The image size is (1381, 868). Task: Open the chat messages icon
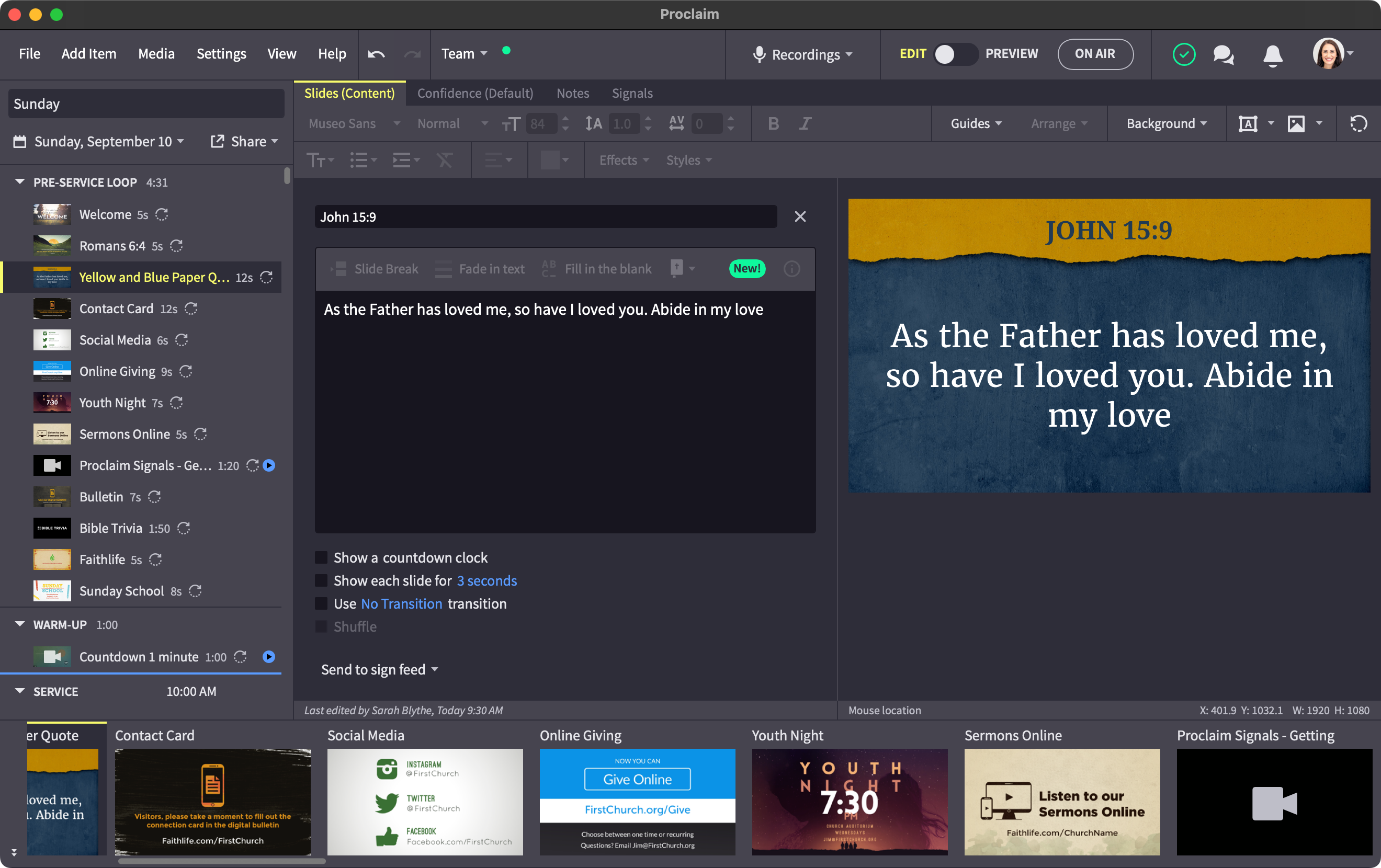[1224, 54]
